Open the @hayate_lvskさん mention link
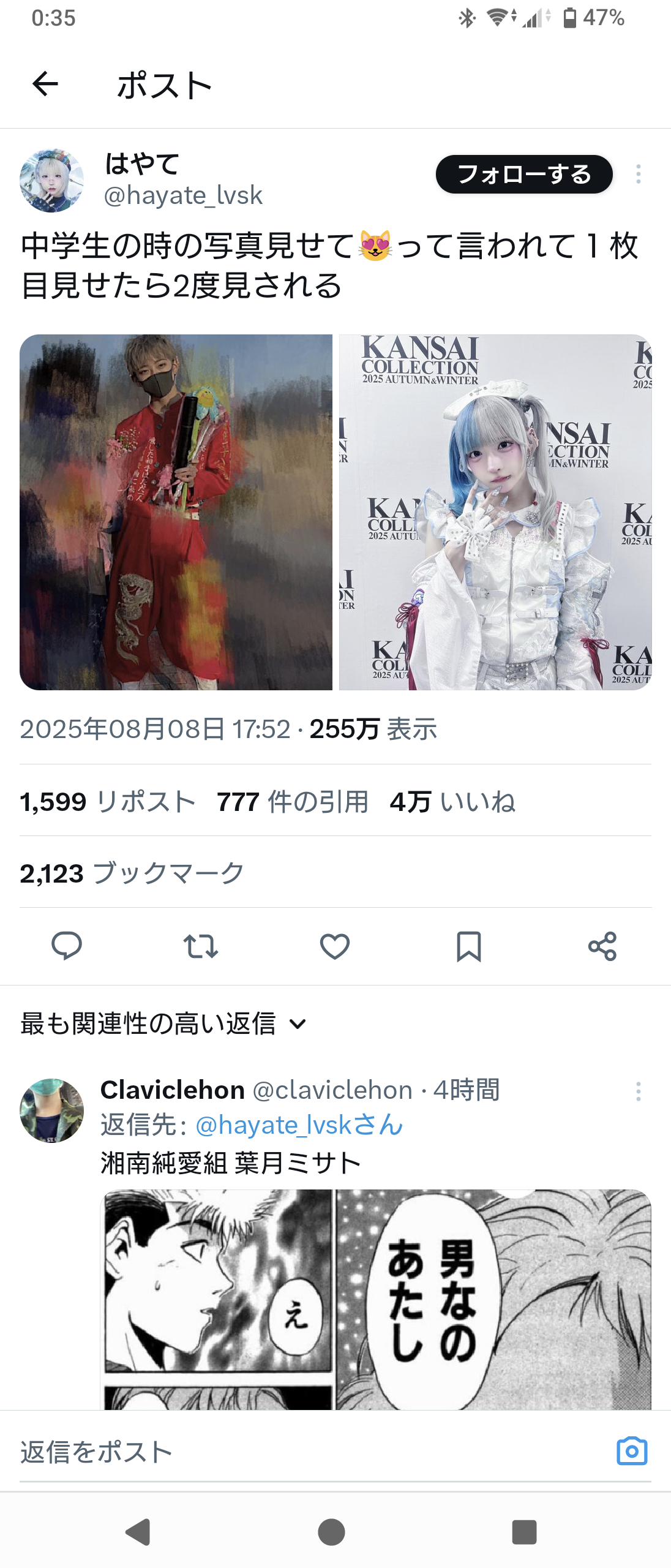This screenshot has width=671, height=1568. pyautogui.click(x=299, y=1125)
